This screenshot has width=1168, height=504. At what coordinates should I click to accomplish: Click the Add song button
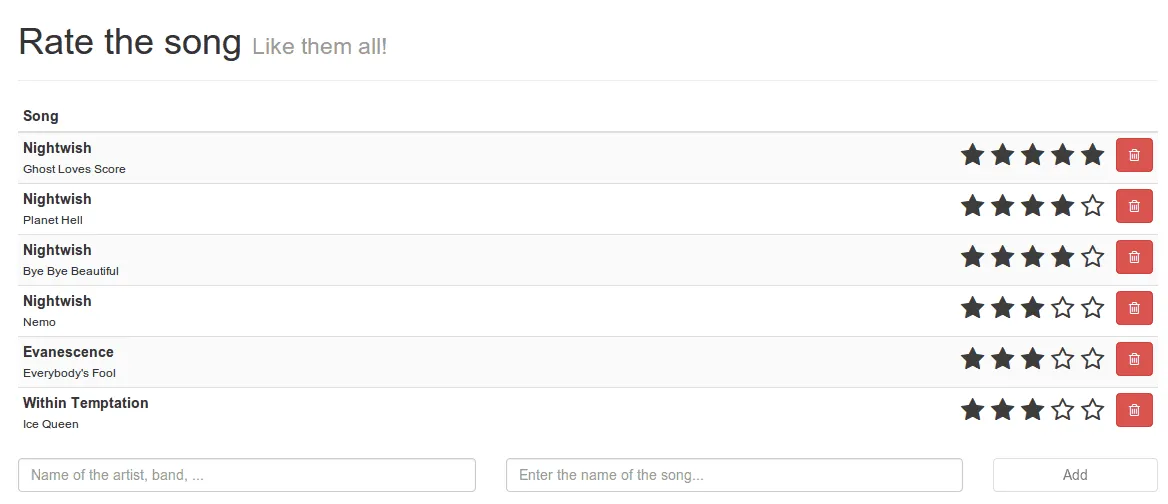[x=1075, y=475]
